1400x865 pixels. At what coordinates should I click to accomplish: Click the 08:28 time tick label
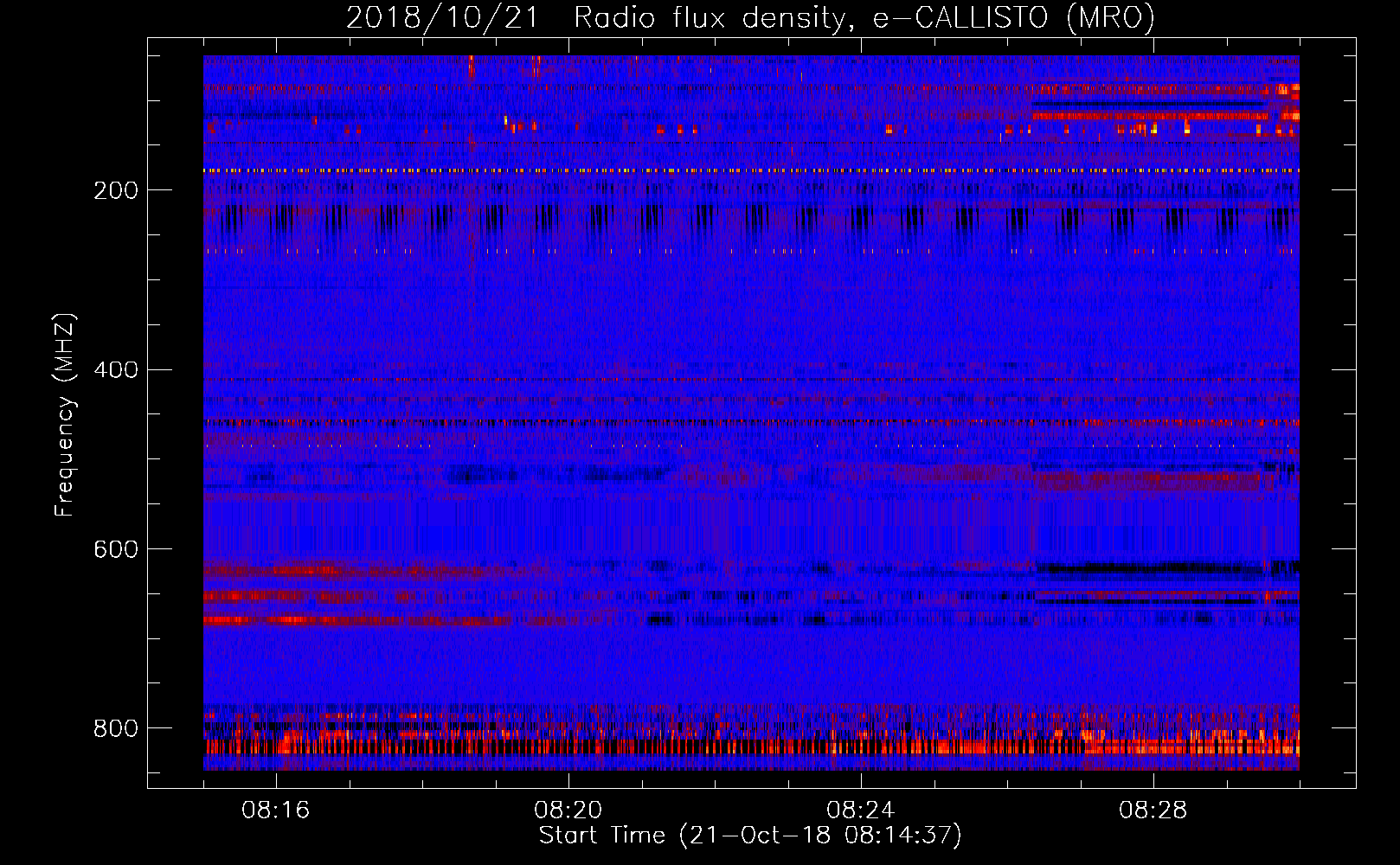[1153, 811]
